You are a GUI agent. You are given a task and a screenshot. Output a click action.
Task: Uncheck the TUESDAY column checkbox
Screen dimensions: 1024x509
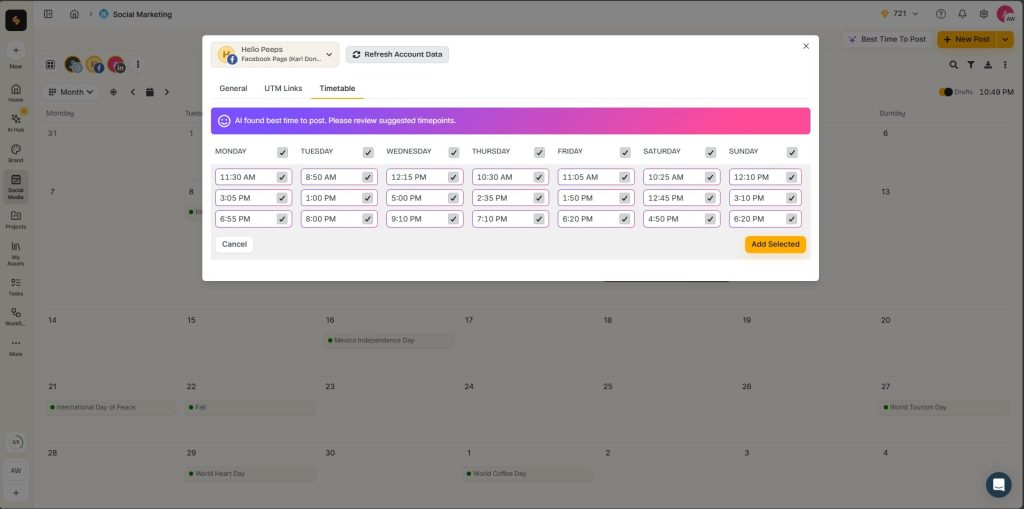368,152
